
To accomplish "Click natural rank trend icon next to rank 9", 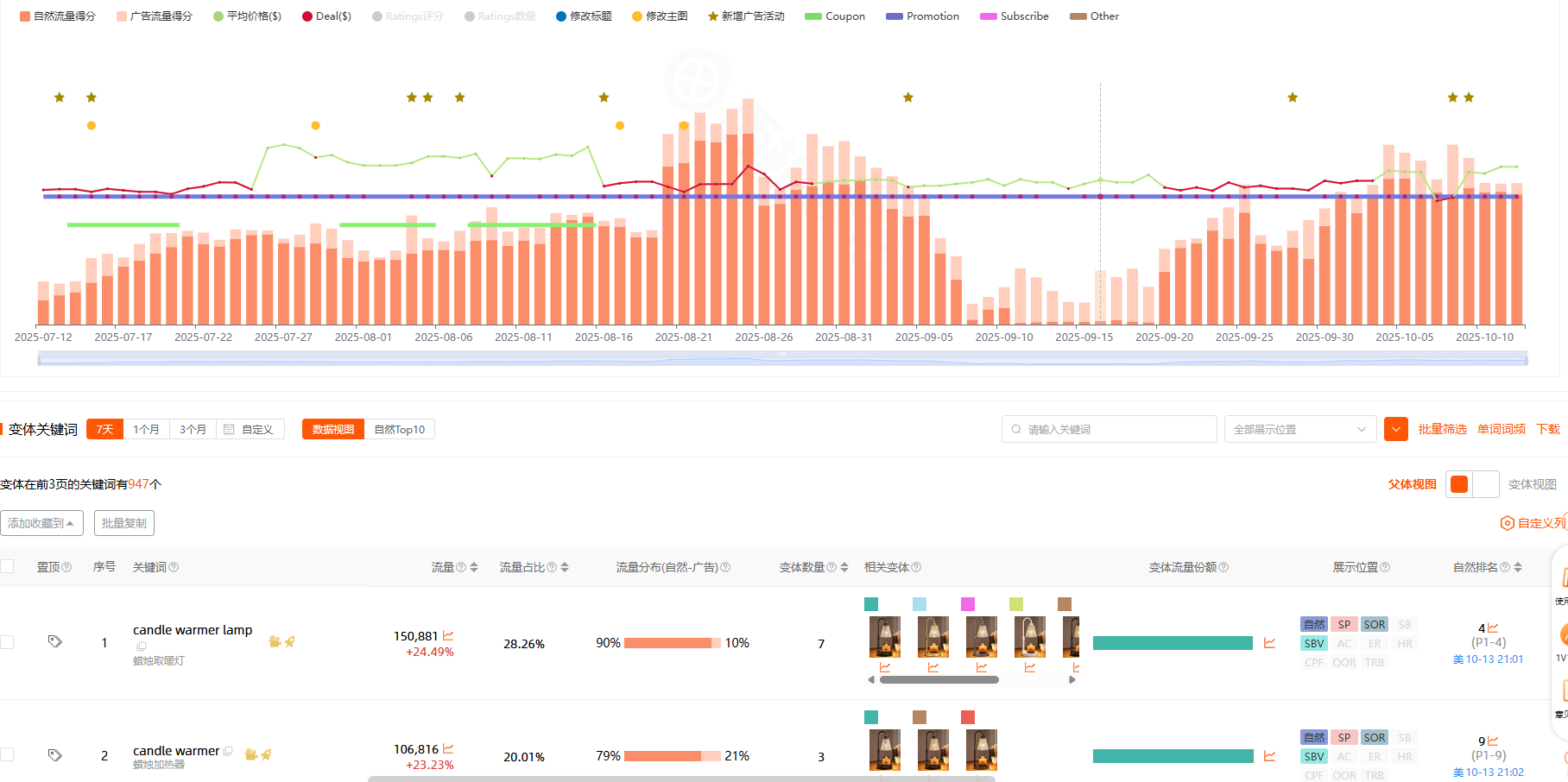I will 1493,741.
